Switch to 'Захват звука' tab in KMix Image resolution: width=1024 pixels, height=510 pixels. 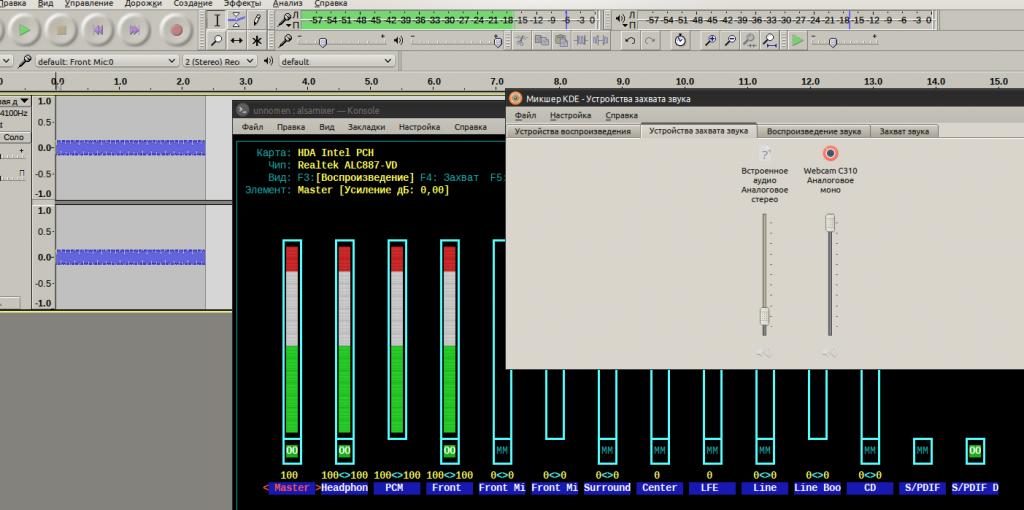click(904, 131)
